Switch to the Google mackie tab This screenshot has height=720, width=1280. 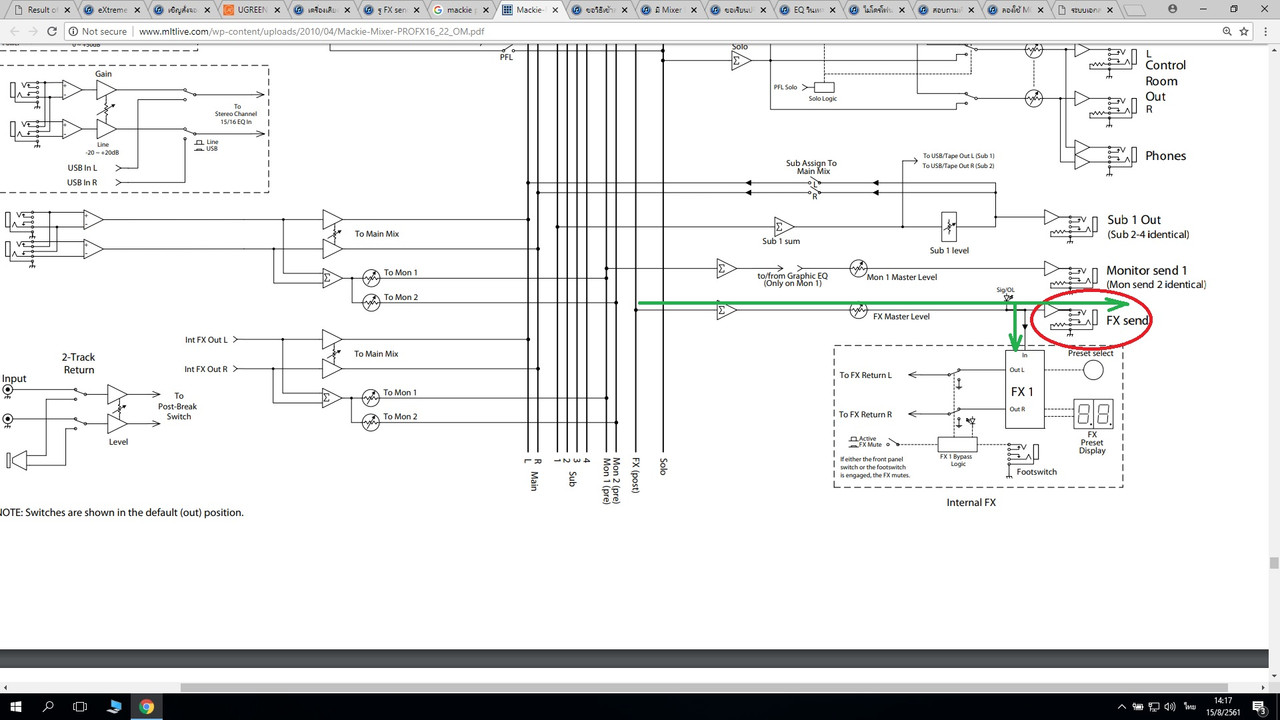coord(462,10)
